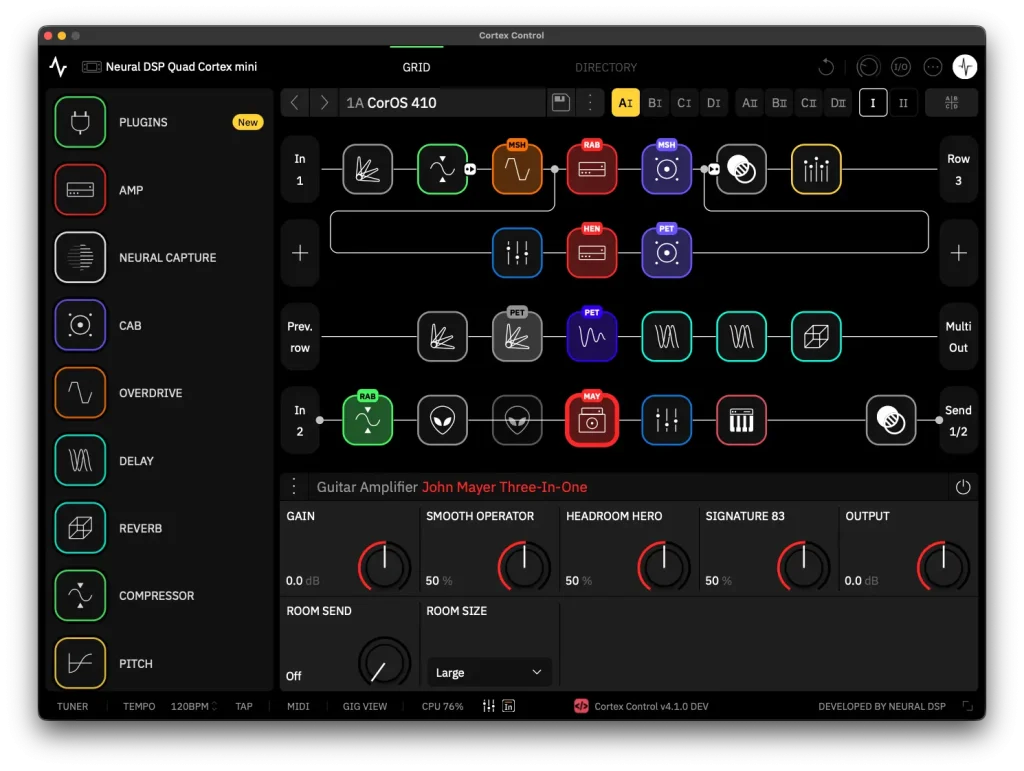1024x771 pixels.
Task: Select the Multi Out output node
Action: (x=958, y=337)
